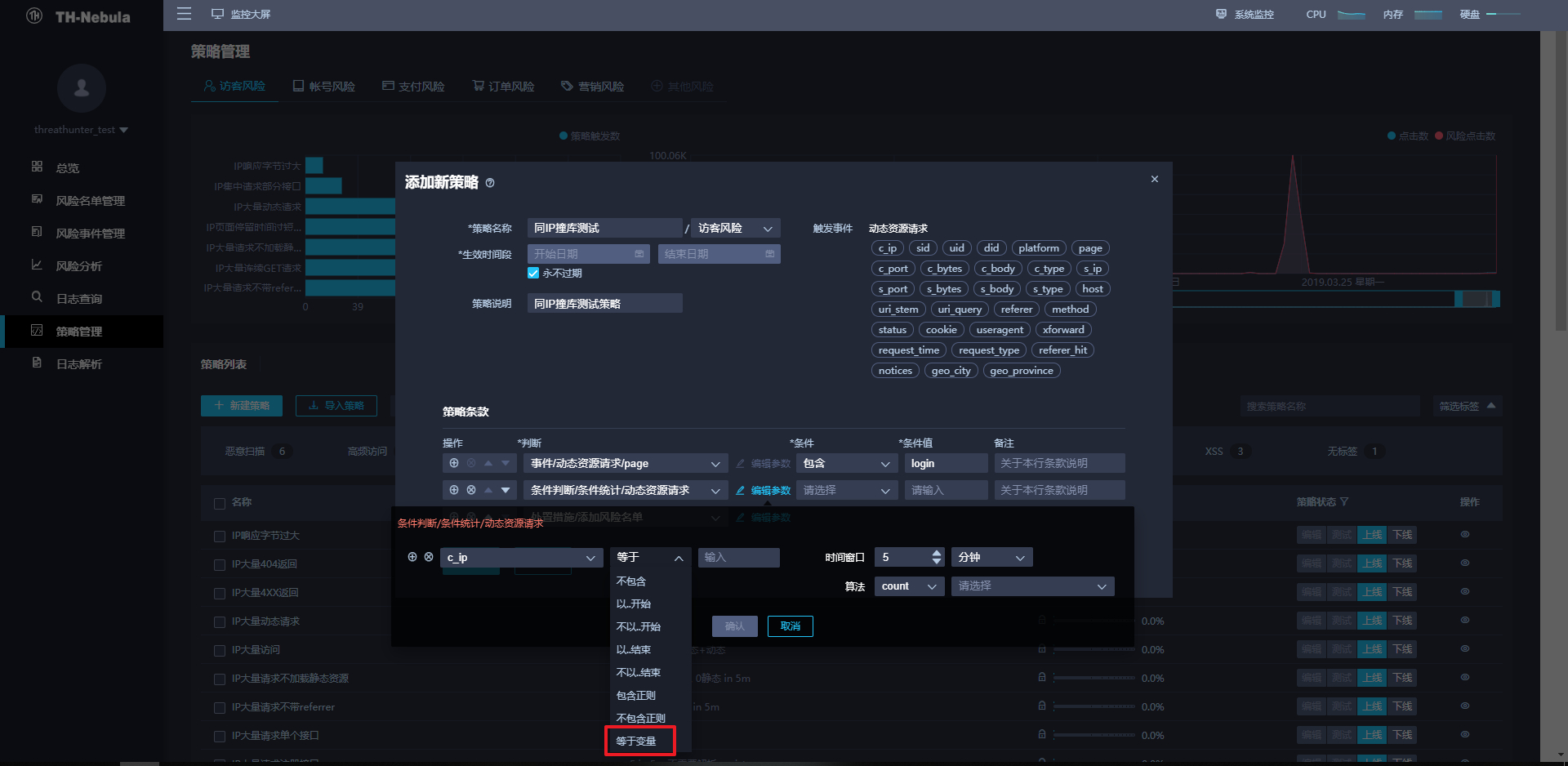Screen dimensions: 1568x766
Task: Click the 风险名单管理 sidebar icon
Action: click(37, 199)
